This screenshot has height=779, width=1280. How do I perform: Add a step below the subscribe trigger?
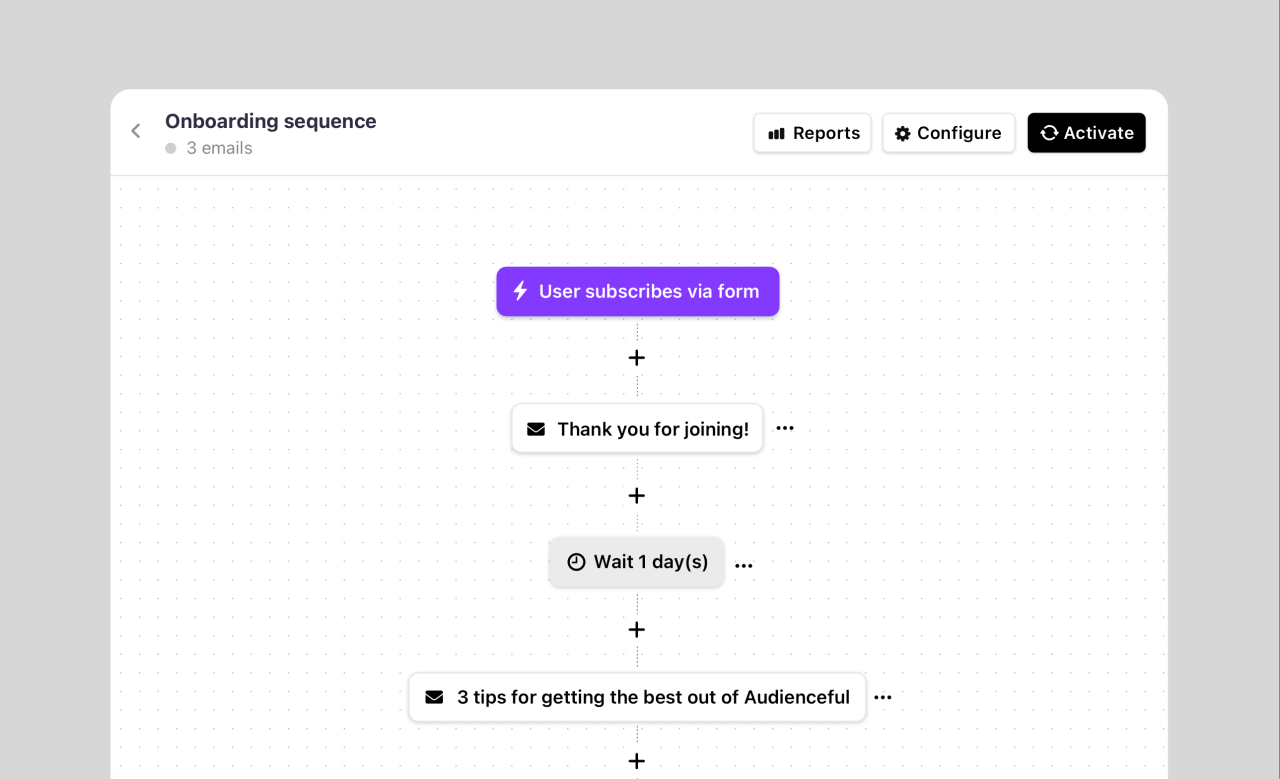(637, 357)
